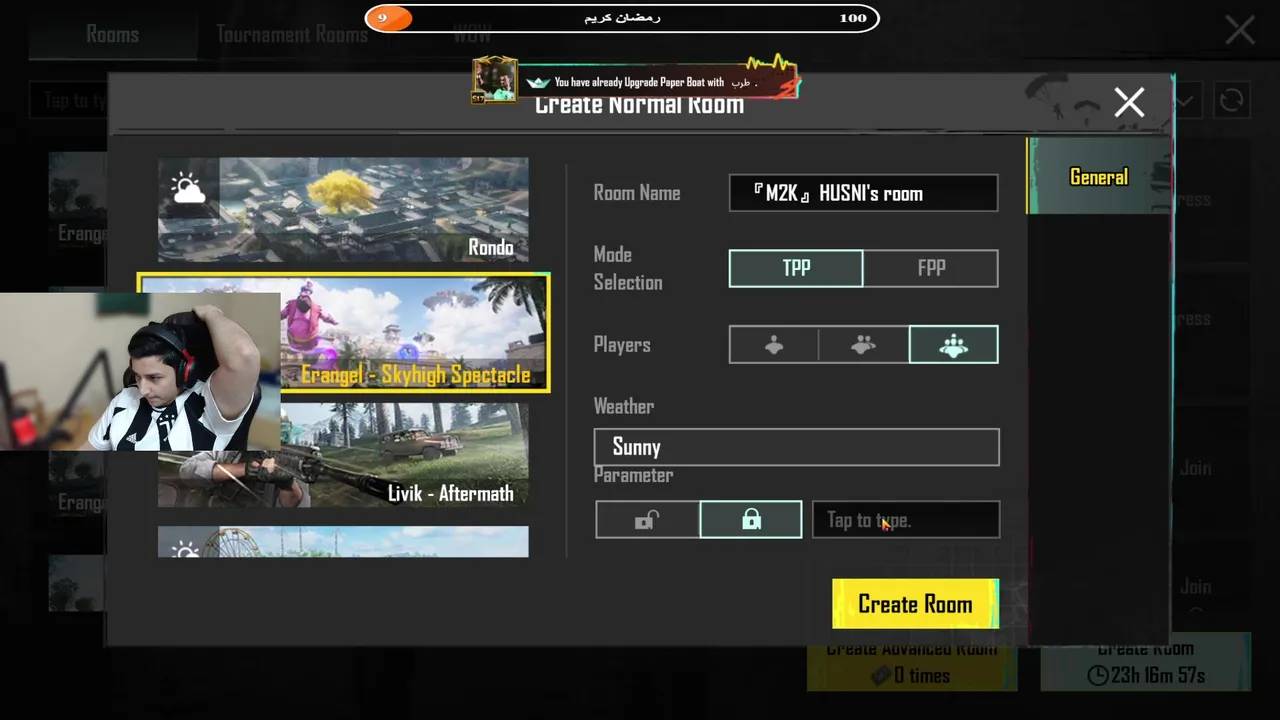Image resolution: width=1280 pixels, height=720 pixels.
Task: Close the Create Normal Room dialog
Action: [x=1129, y=102]
